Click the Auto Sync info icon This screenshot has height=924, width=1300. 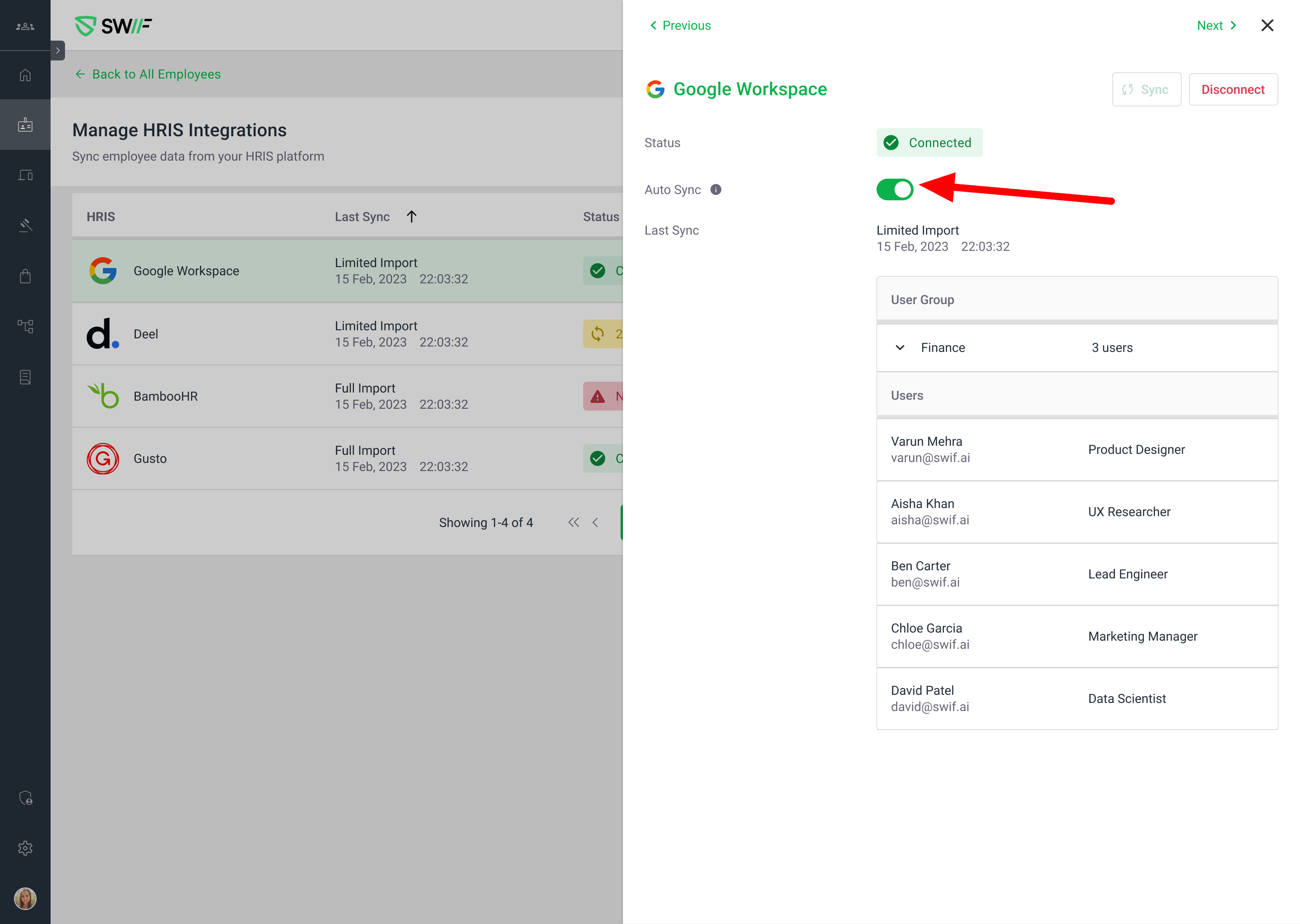(715, 189)
